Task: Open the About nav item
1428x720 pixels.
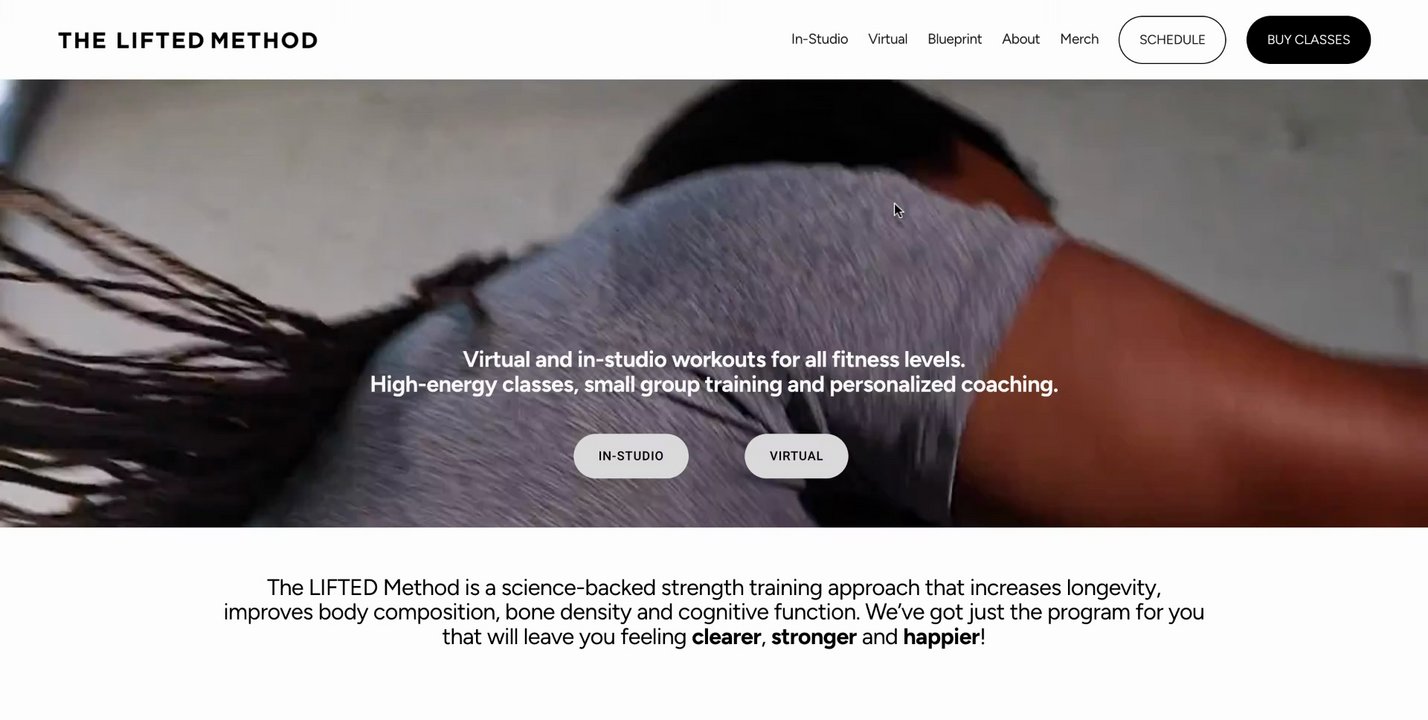Action: pyautogui.click(x=1021, y=39)
